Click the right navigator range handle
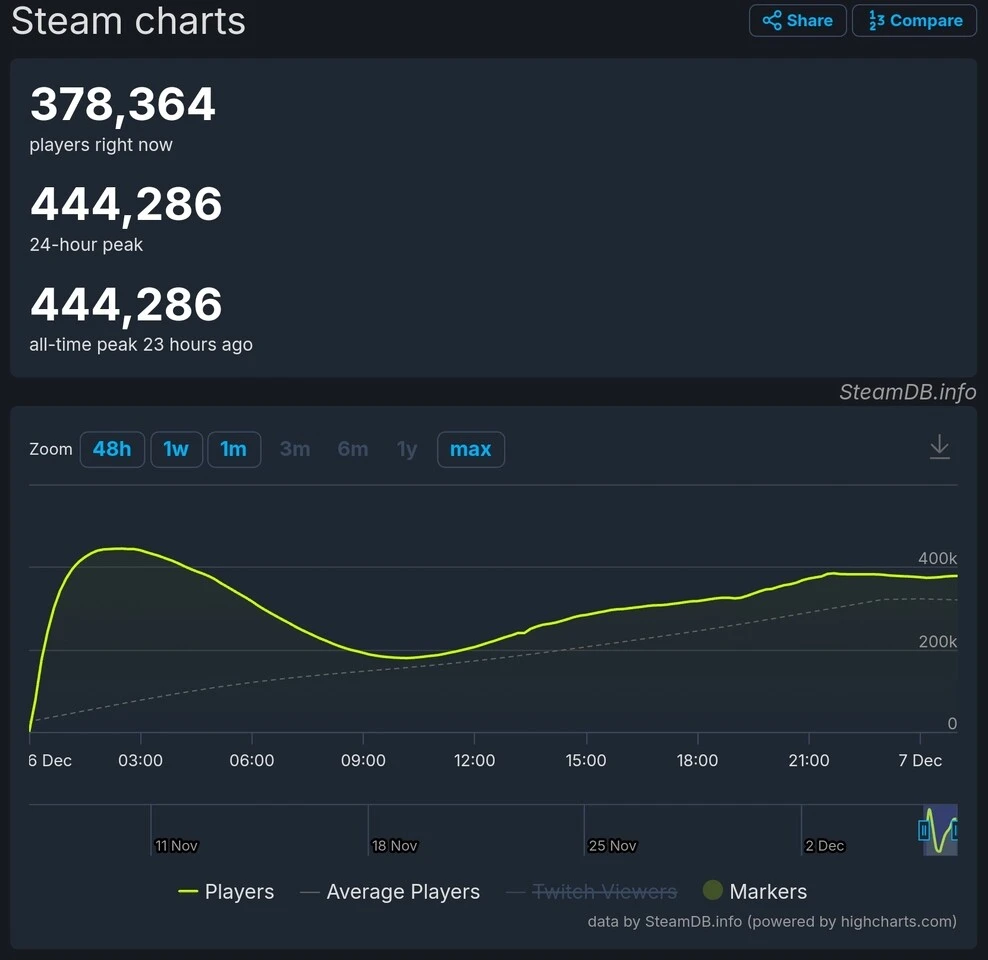Image resolution: width=988 pixels, height=960 pixels. 955,830
